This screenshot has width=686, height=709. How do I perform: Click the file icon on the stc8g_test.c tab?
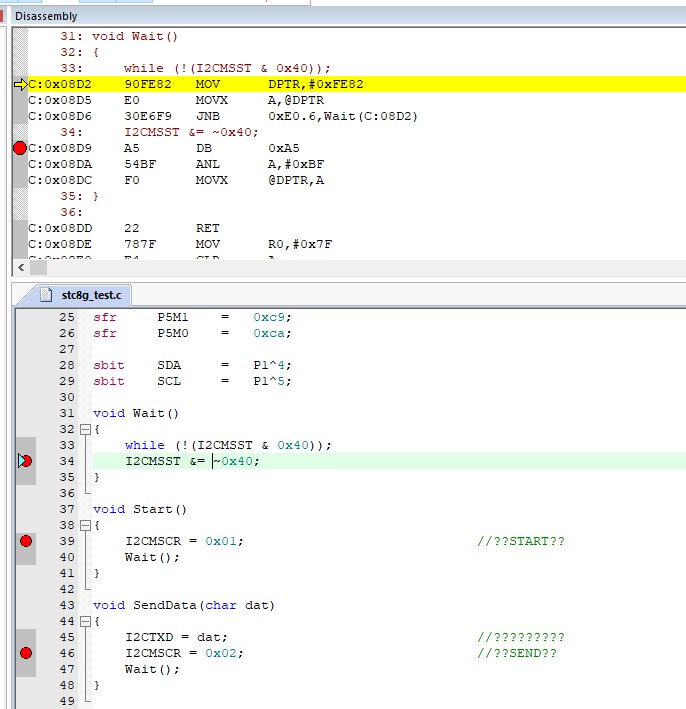coord(46,295)
